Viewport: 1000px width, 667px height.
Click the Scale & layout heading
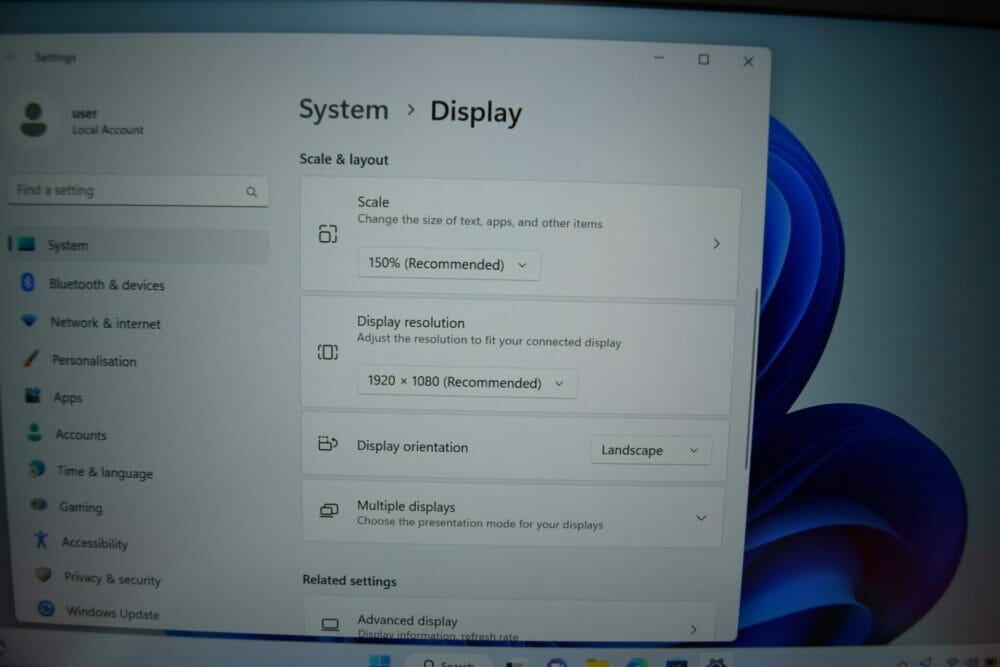344,159
